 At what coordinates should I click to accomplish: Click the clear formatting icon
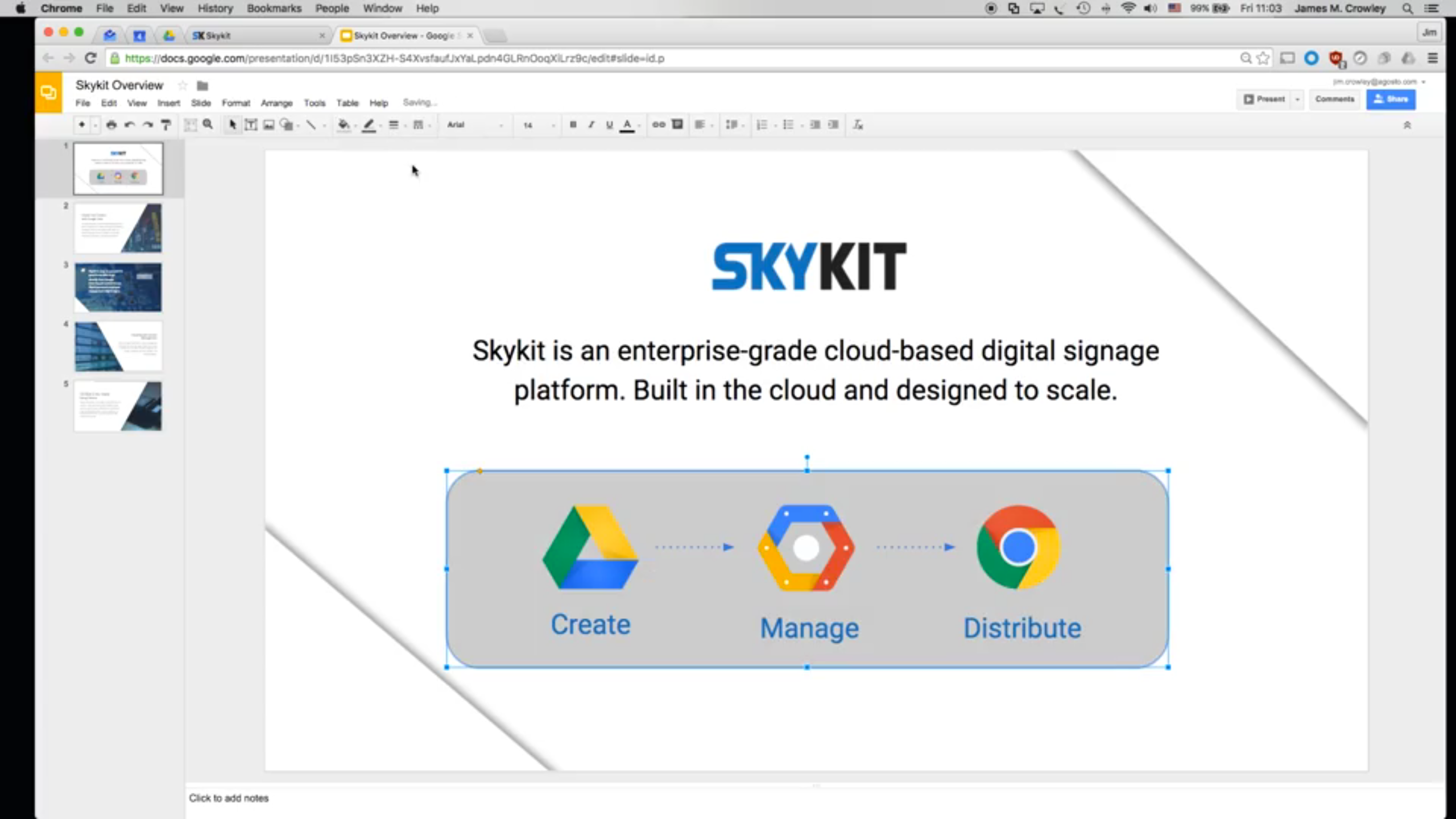tap(858, 125)
